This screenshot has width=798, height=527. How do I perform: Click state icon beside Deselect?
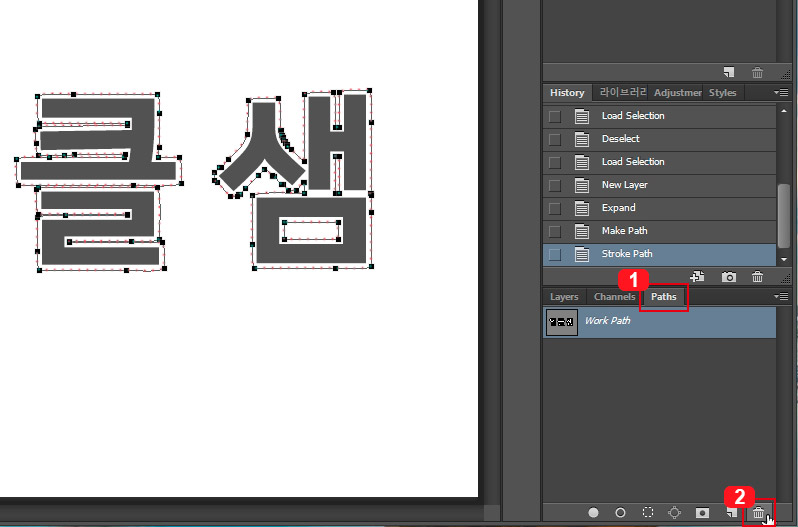pyautogui.click(x=582, y=139)
